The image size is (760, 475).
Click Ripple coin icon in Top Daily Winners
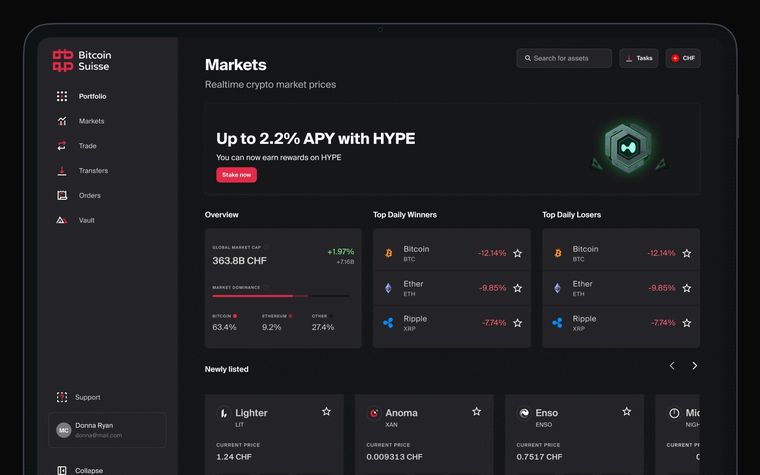click(388, 323)
